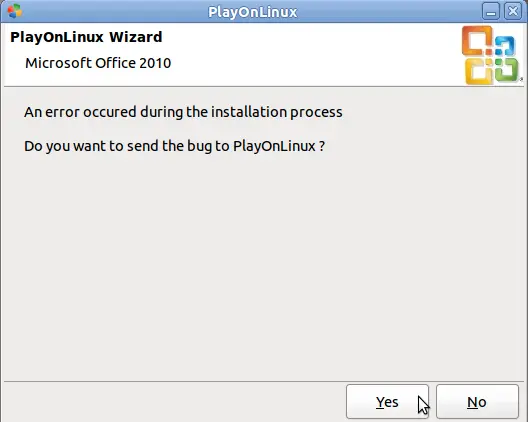
Task: Click the Microsoft Office 2010 subtitle text
Action: 98,63
